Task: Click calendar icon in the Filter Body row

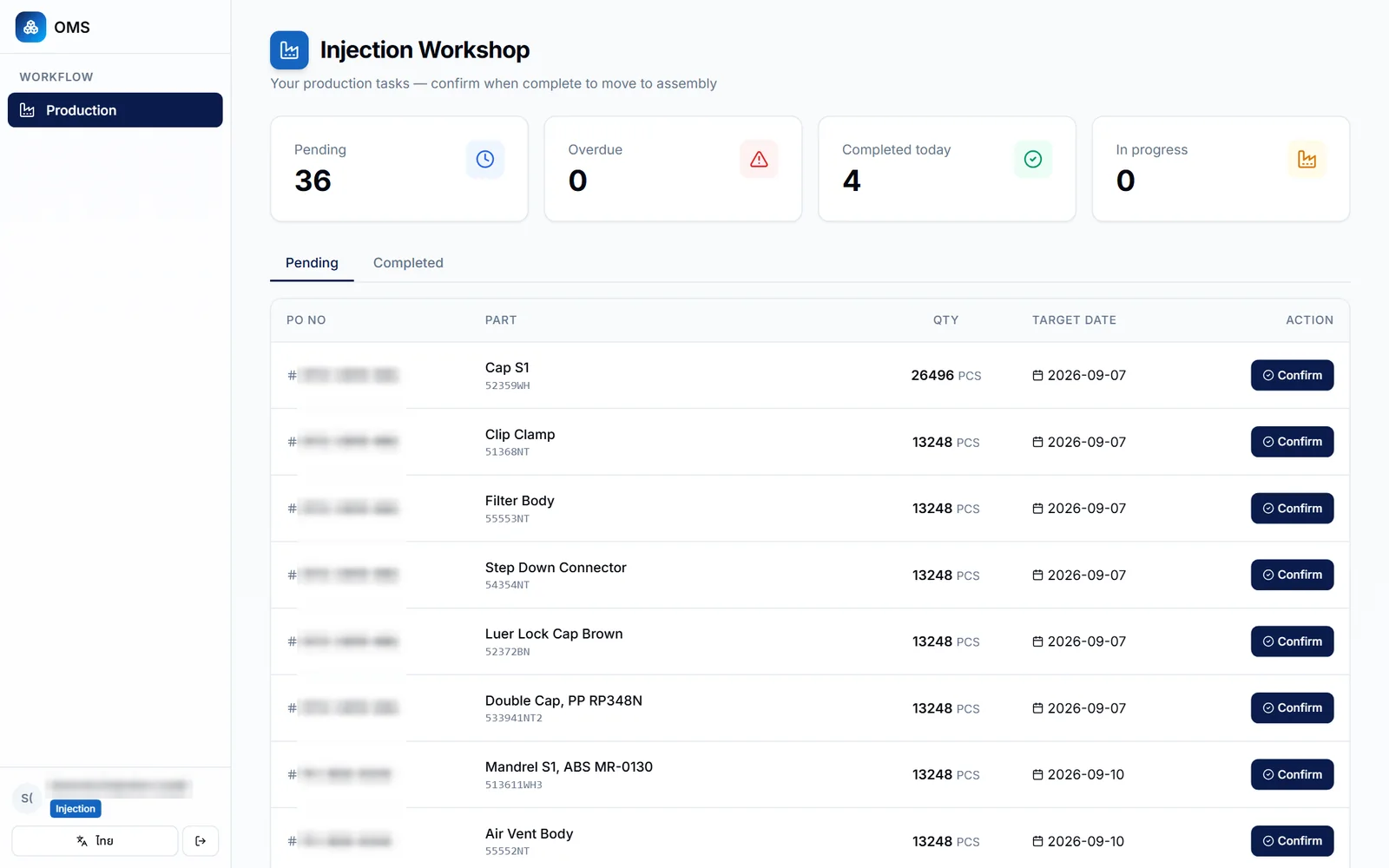Action: tap(1037, 509)
